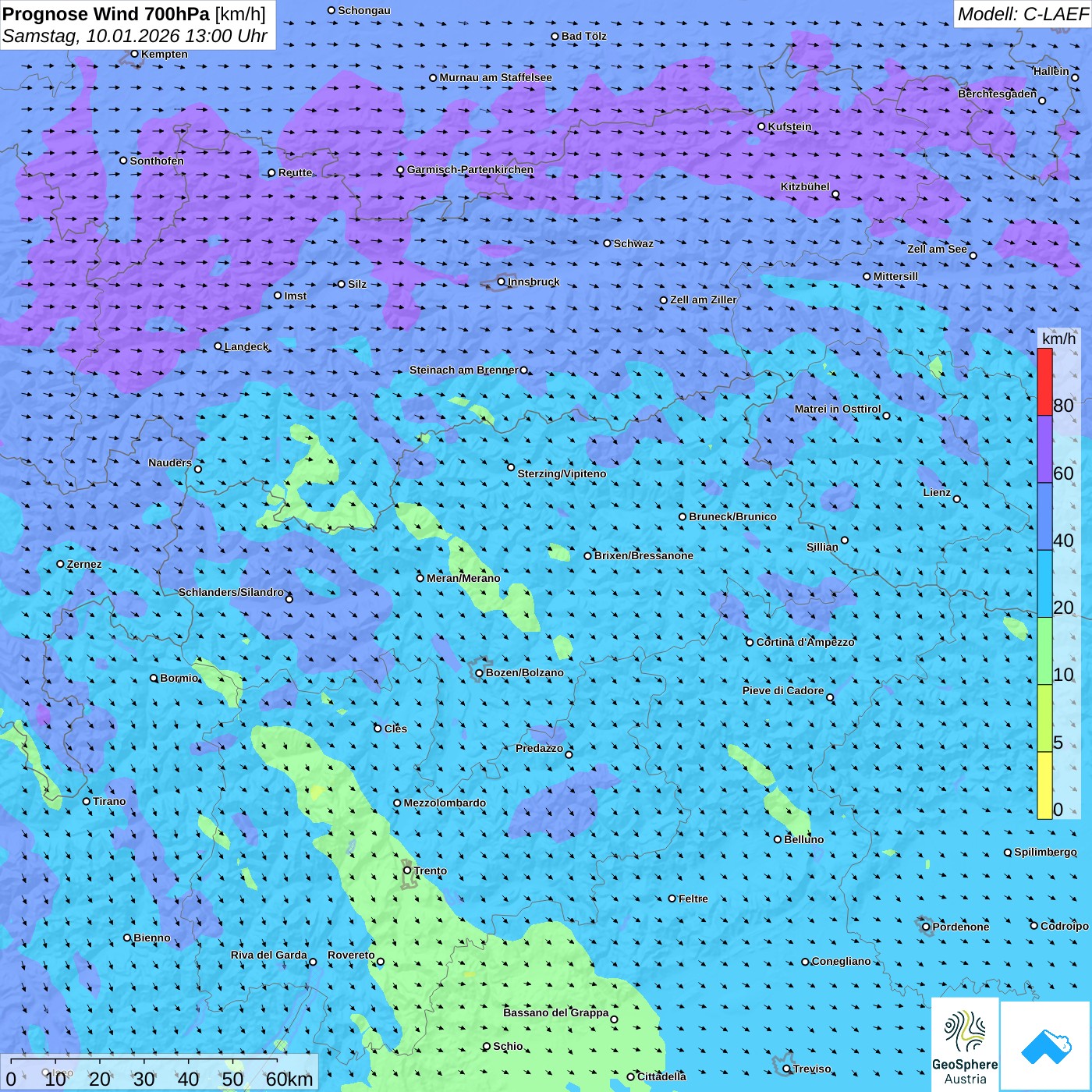
Task: Click the Zell am Ziller label
Action: pyautogui.click(x=703, y=300)
